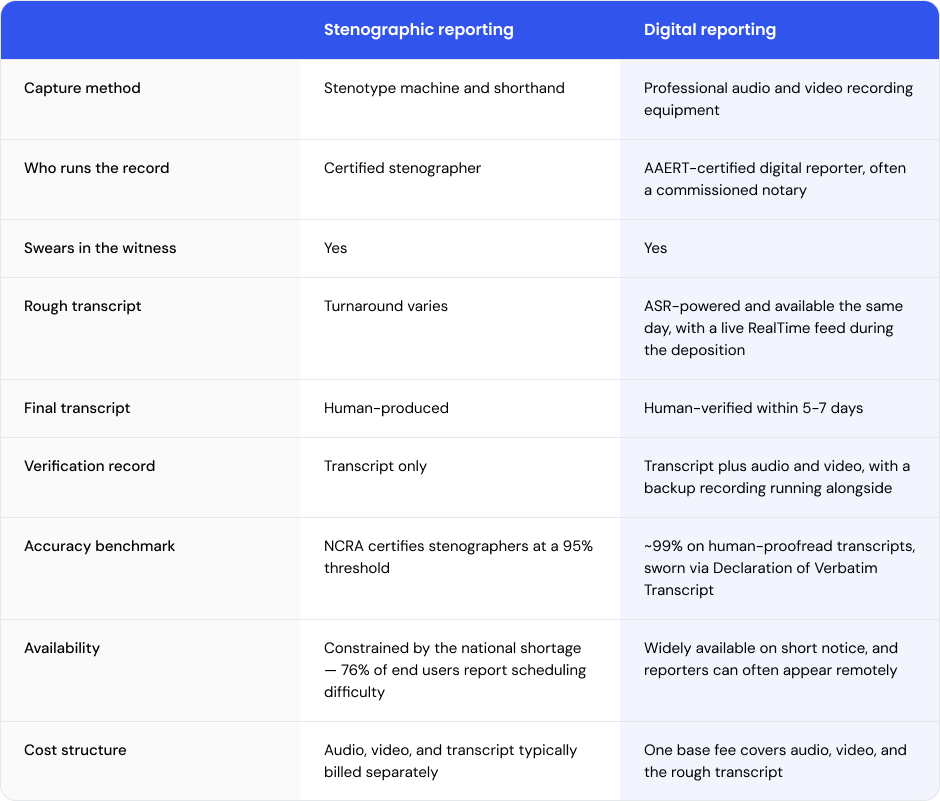Click the Certified stenographer cell
This screenshot has width=940, height=801.
point(402,168)
